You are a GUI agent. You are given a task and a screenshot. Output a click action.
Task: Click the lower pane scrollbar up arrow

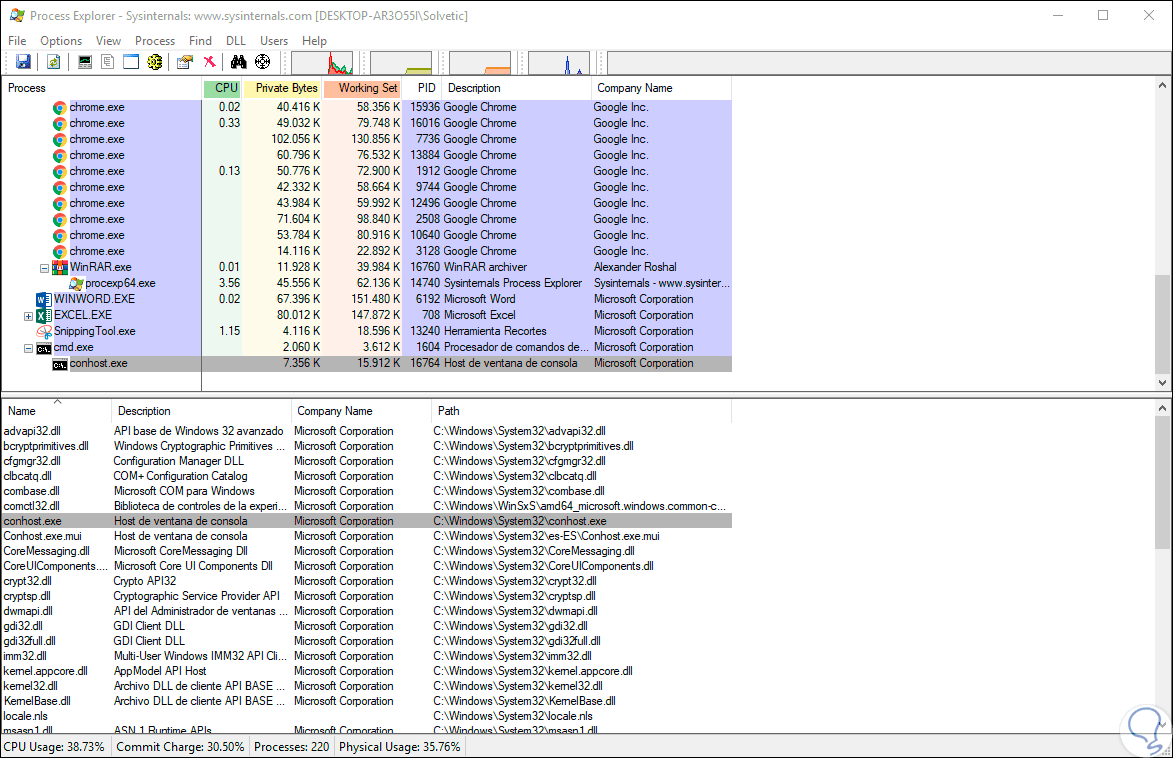tap(1162, 409)
